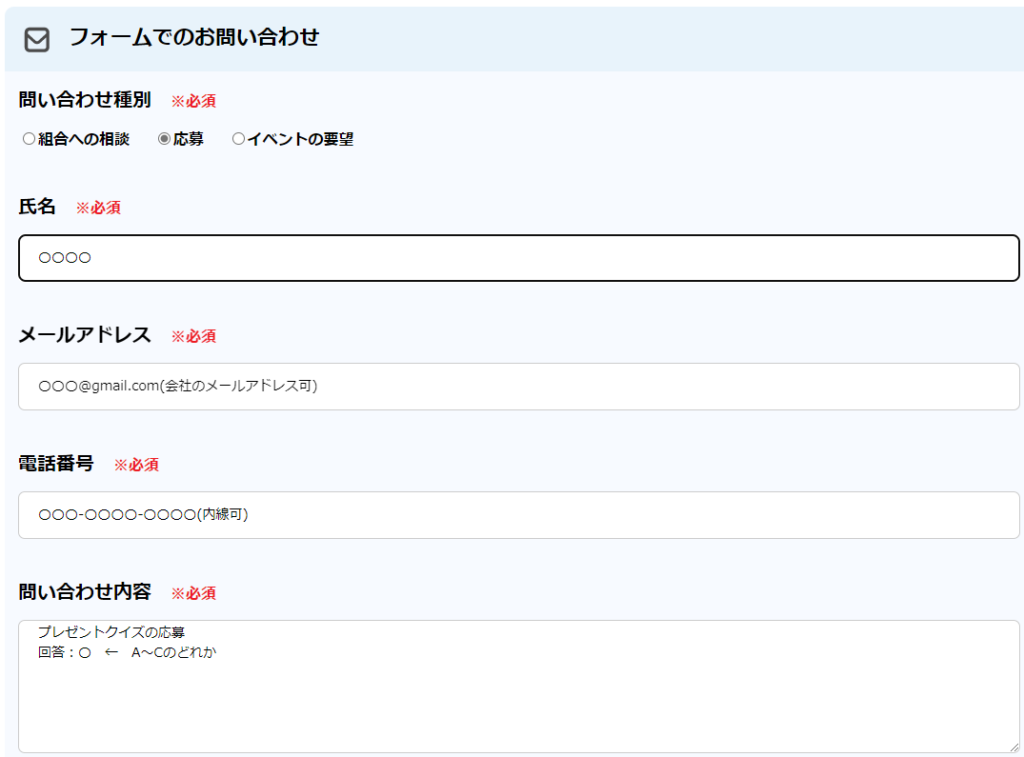The height and width of the screenshot is (757, 1024).
Task: Click the 問い合わせ内容 field label
Action: pyautogui.click(x=85, y=592)
